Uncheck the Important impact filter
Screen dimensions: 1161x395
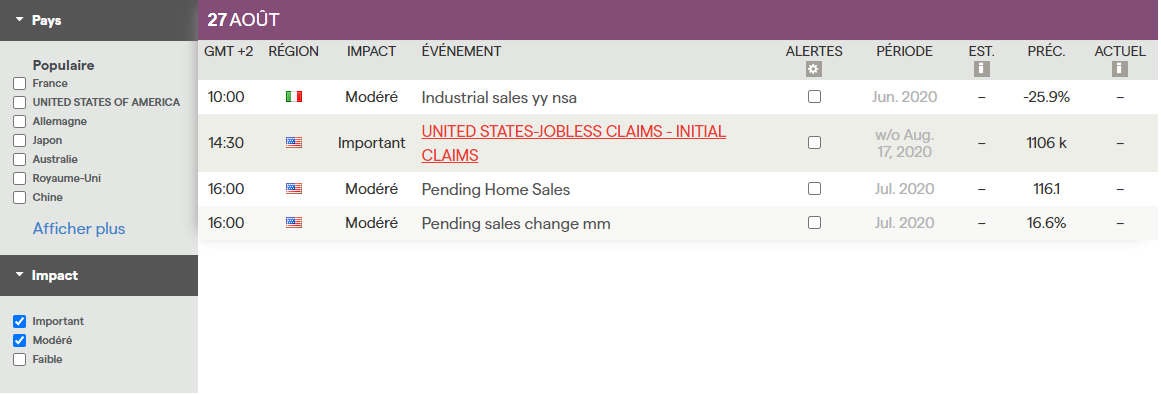pos(20,322)
